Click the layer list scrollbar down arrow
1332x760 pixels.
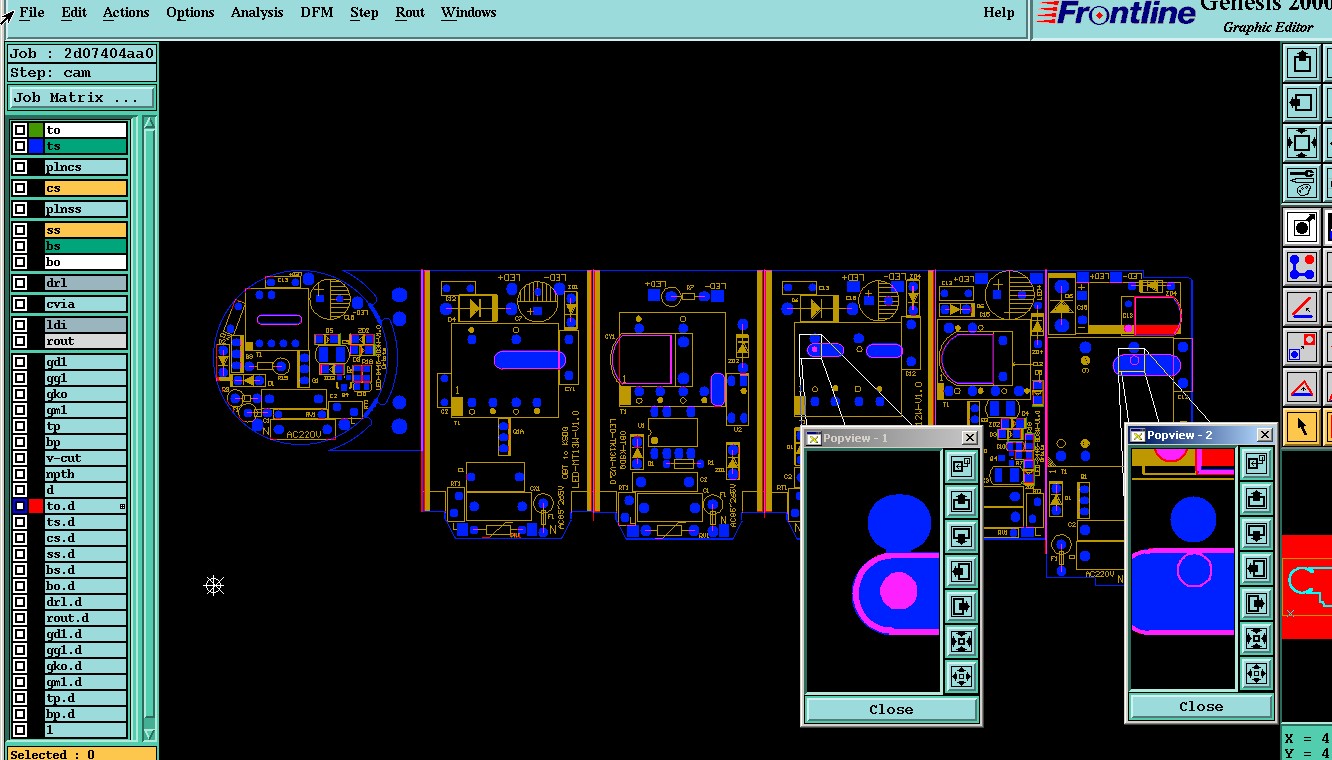(x=150, y=733)
